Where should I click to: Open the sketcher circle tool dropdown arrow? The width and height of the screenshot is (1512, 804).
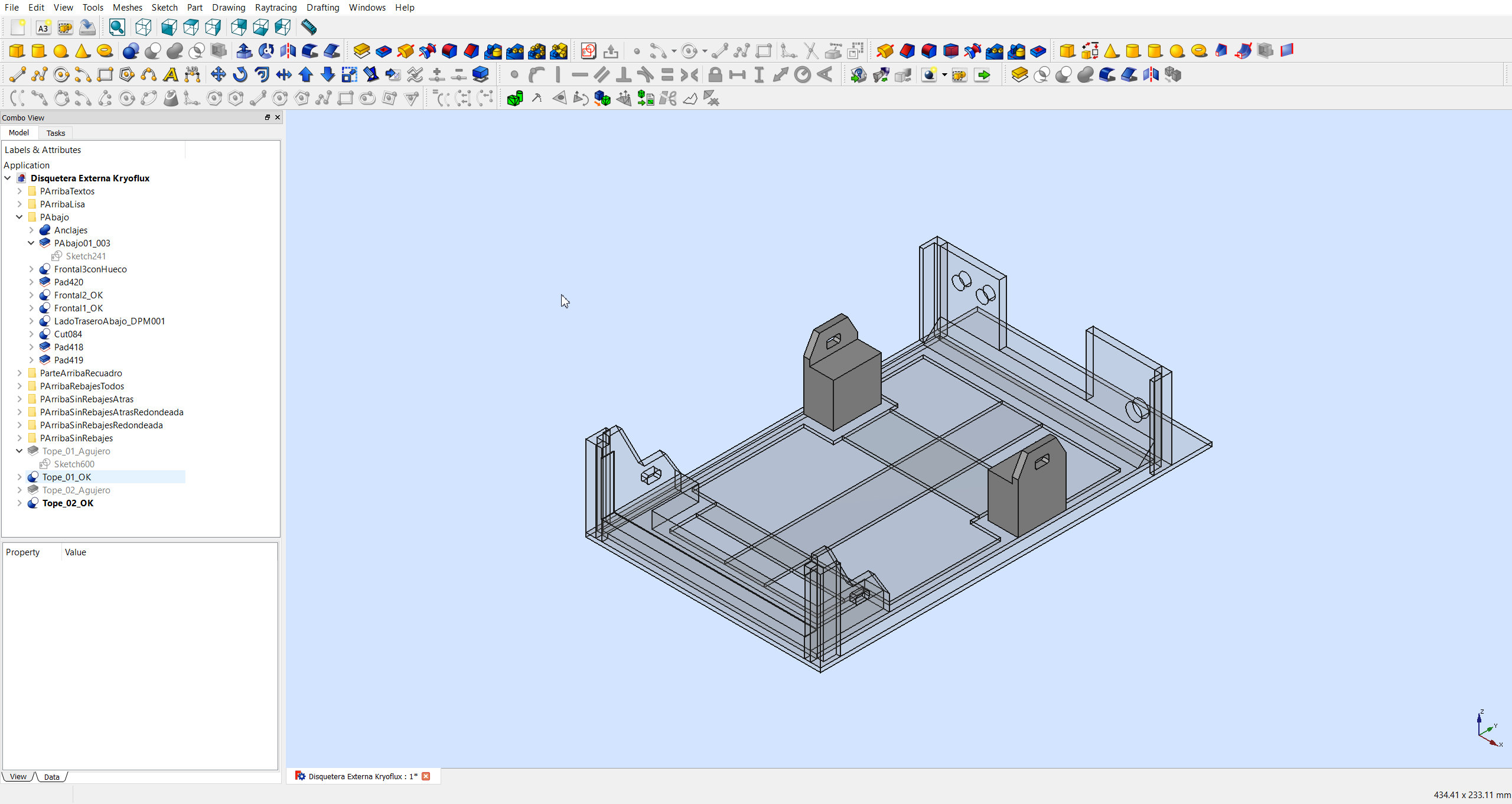click(x=705, y=51)
